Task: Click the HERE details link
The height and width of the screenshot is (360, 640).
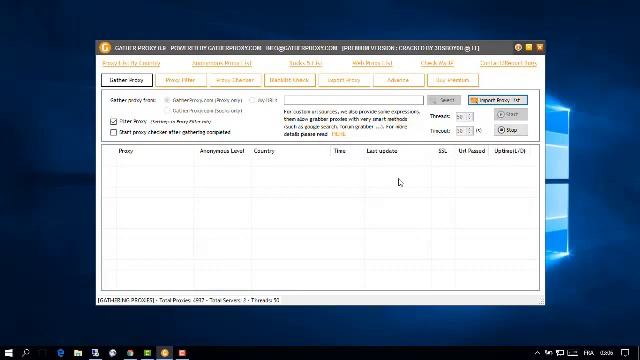Action: pos(338,134)
